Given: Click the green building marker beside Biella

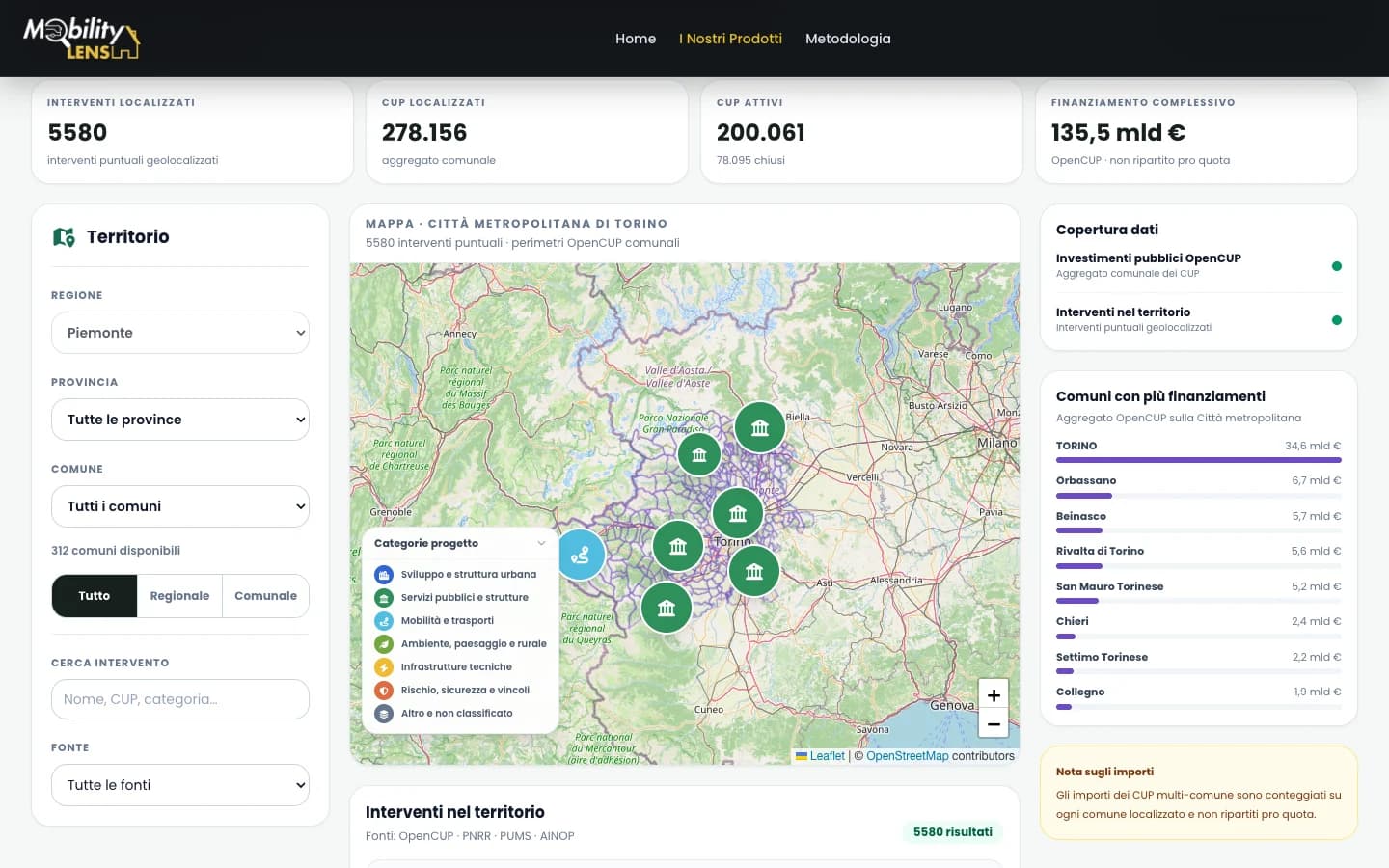Looking at the screenshot, I should 760,427.
